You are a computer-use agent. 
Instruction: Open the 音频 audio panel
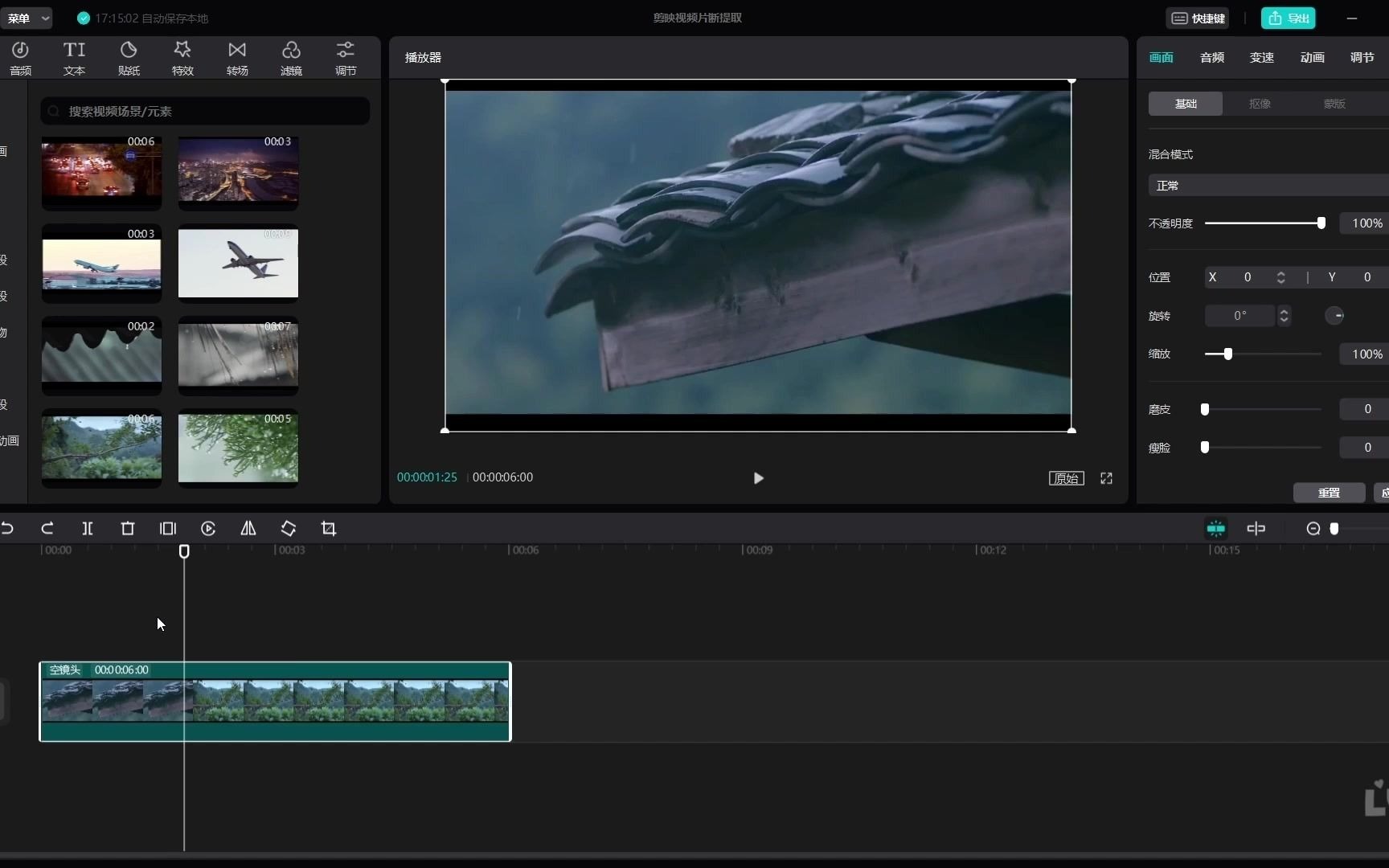tap(20, 59)
